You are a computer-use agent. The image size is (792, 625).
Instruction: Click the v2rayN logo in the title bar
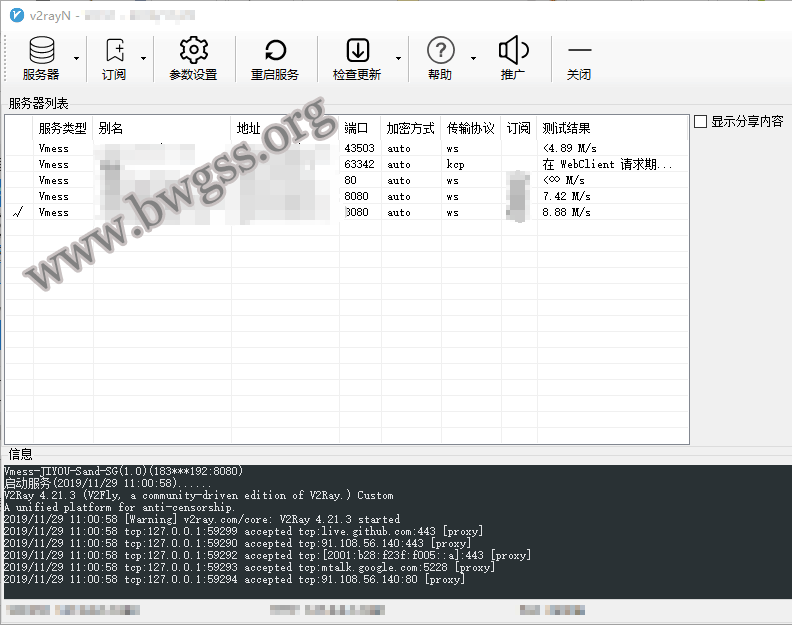pos(17,16)
